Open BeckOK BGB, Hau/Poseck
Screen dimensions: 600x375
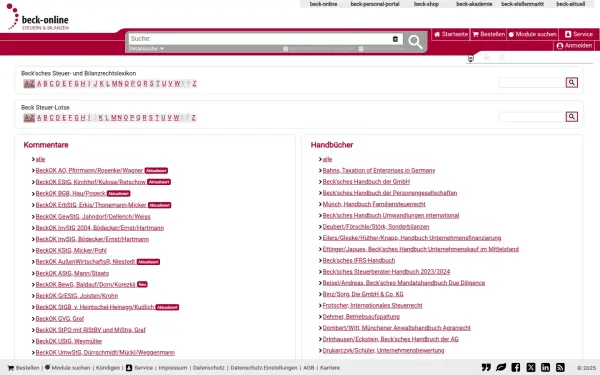click(x=70, y=193)
